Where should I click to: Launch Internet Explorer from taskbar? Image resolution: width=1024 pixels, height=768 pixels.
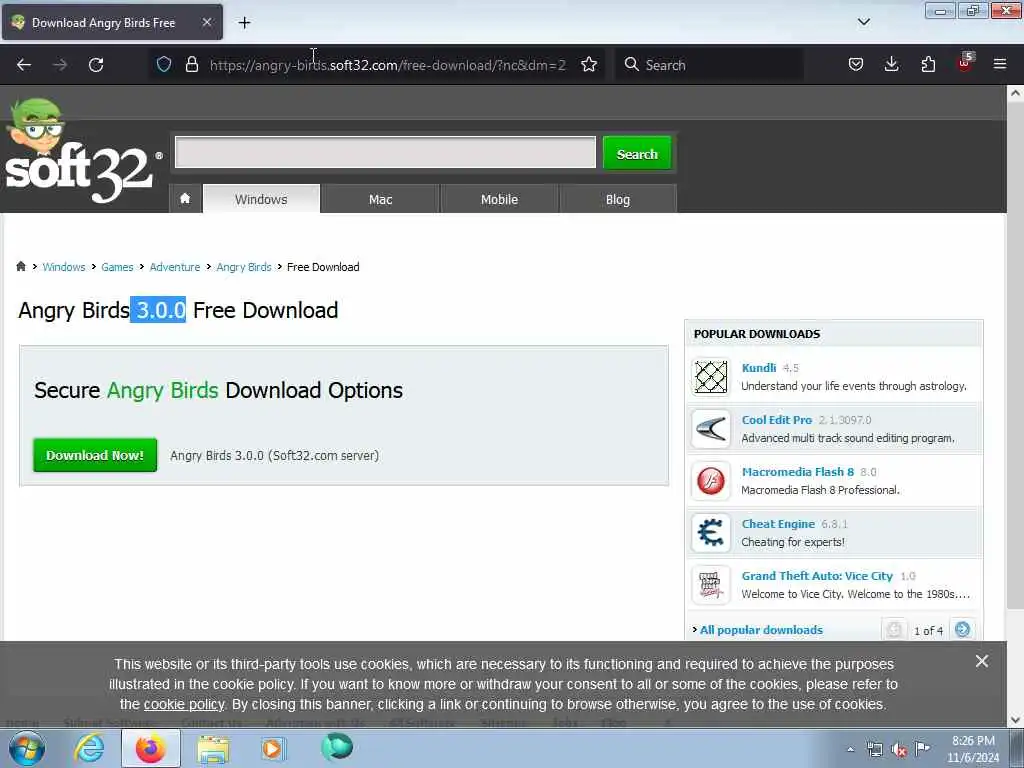pos(89,748)
